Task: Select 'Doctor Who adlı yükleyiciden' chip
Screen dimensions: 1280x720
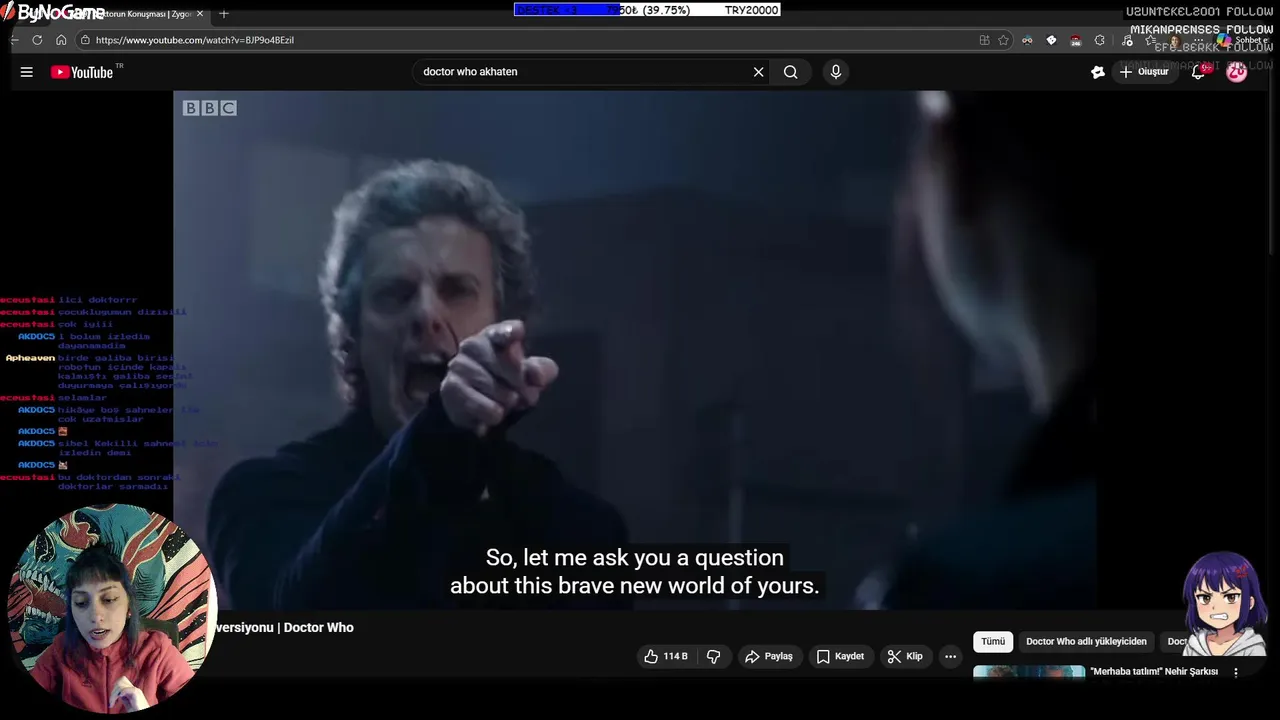Action: pos(1086,641)
